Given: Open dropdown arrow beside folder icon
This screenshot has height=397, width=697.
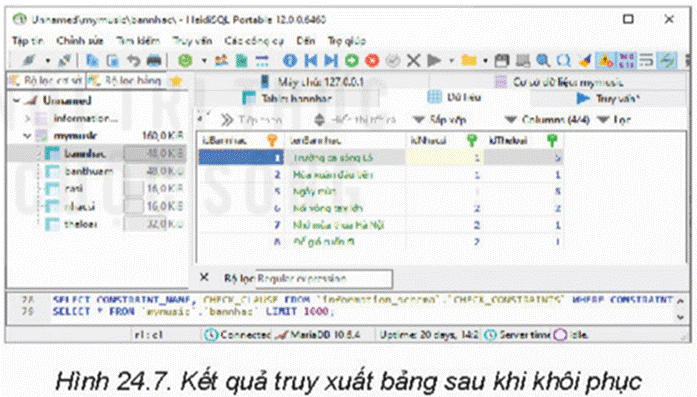Looking at the screenshot, I should (x=485, y=60).
